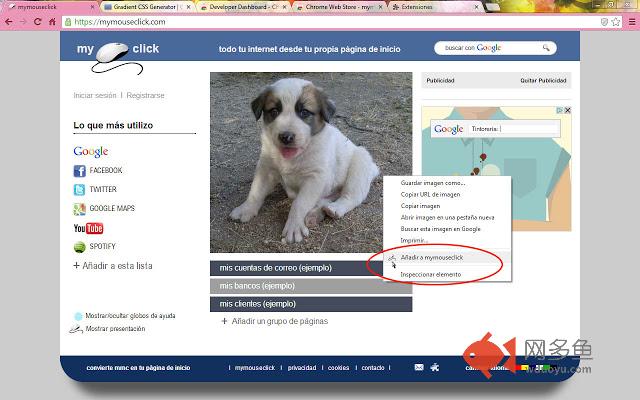Switch to the Chrome Web Store tab
This screenshot has width=640, height=400.
point(339,7)
